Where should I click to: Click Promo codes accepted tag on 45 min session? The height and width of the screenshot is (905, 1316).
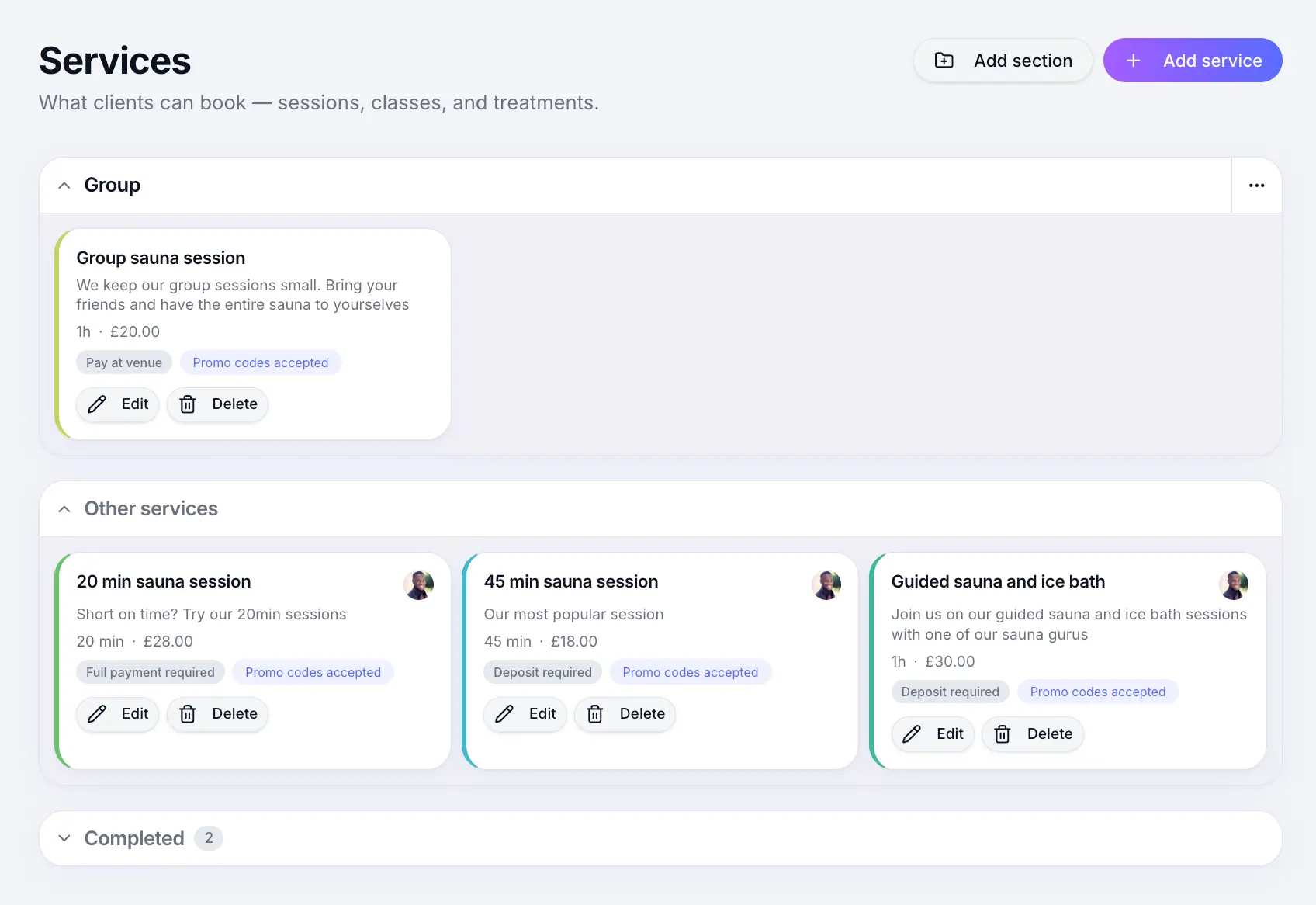click(691, 672)
